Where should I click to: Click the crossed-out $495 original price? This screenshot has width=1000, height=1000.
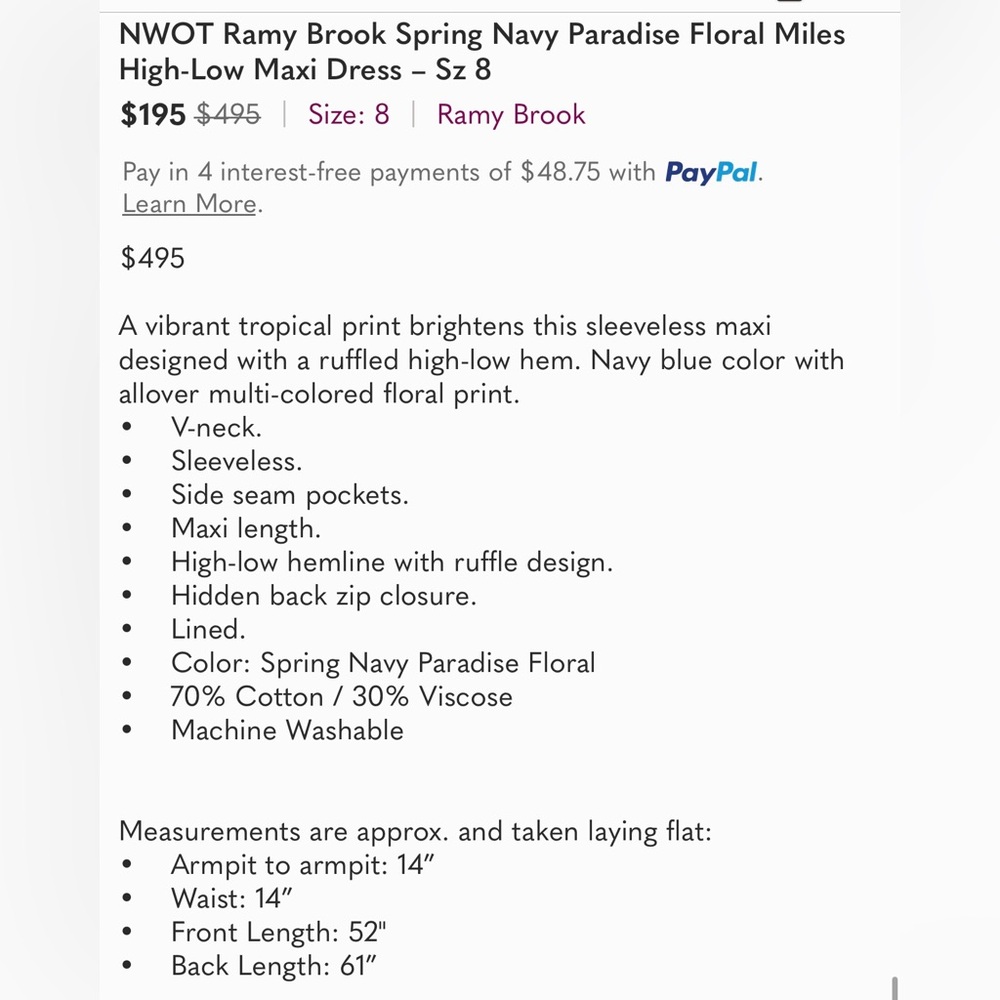pyautogui.click(x=228, y=115)
